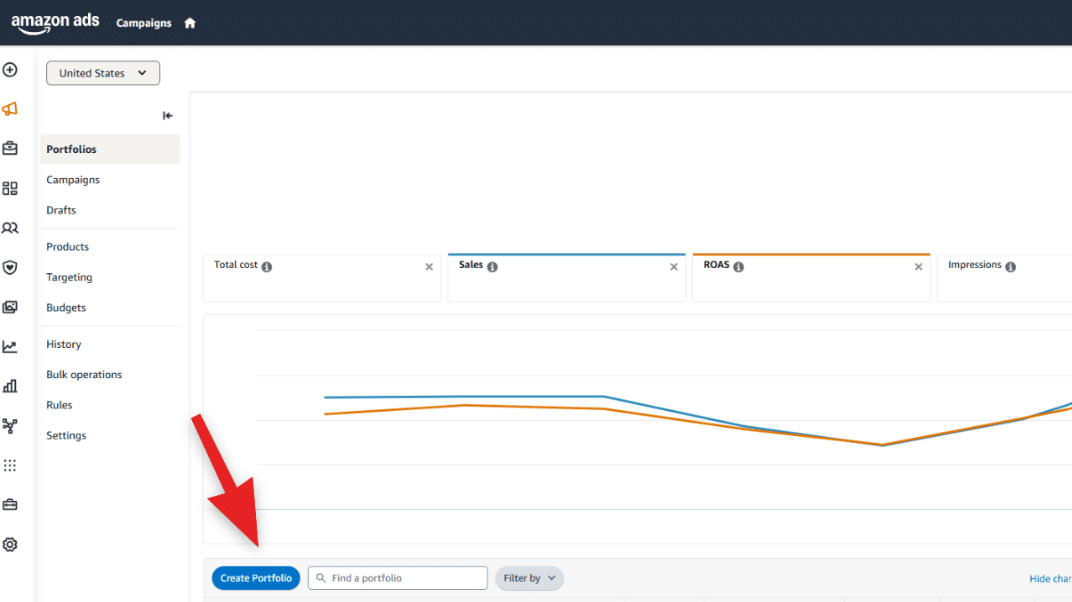Click the search magnifier icon

(x=321, y=578)
